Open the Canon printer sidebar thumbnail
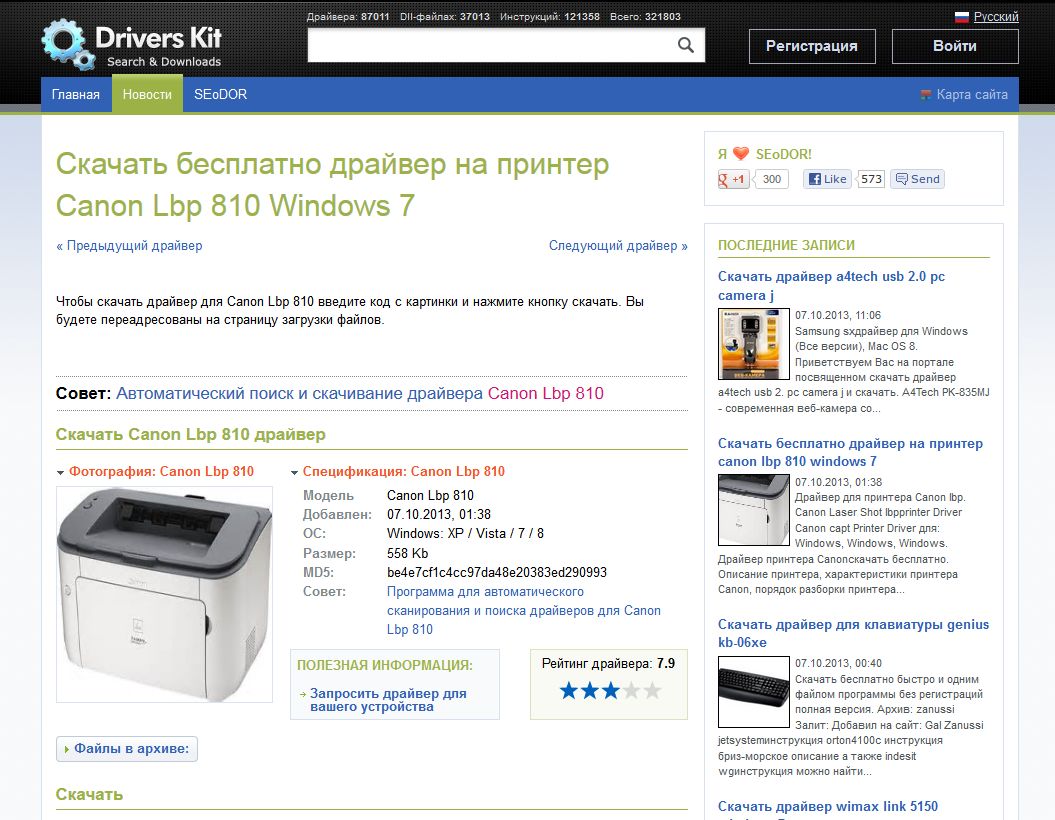1055x820 pixels. click(x=754, y=509)
